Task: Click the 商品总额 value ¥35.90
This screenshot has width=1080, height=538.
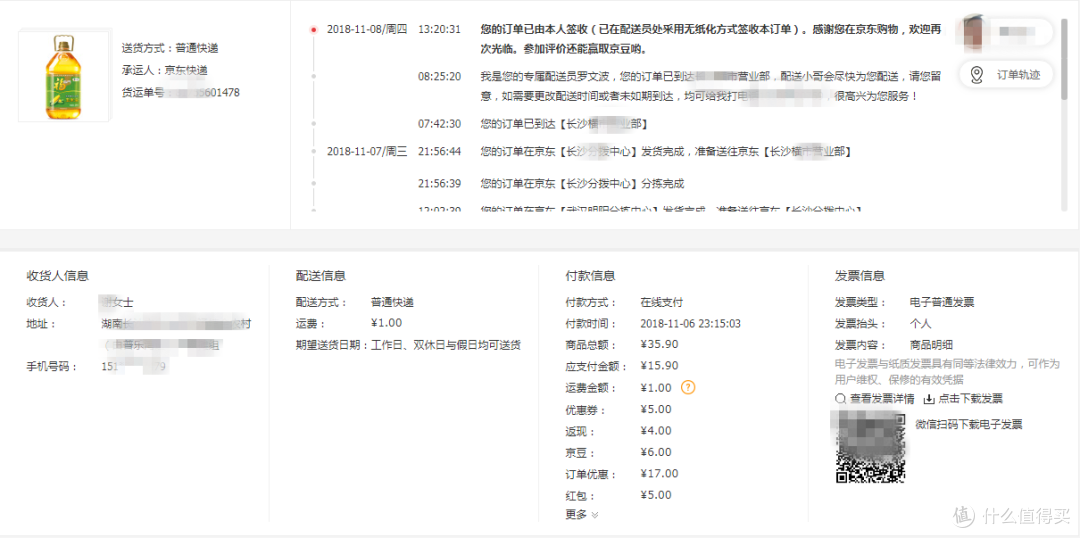Action: pos(659,345)
